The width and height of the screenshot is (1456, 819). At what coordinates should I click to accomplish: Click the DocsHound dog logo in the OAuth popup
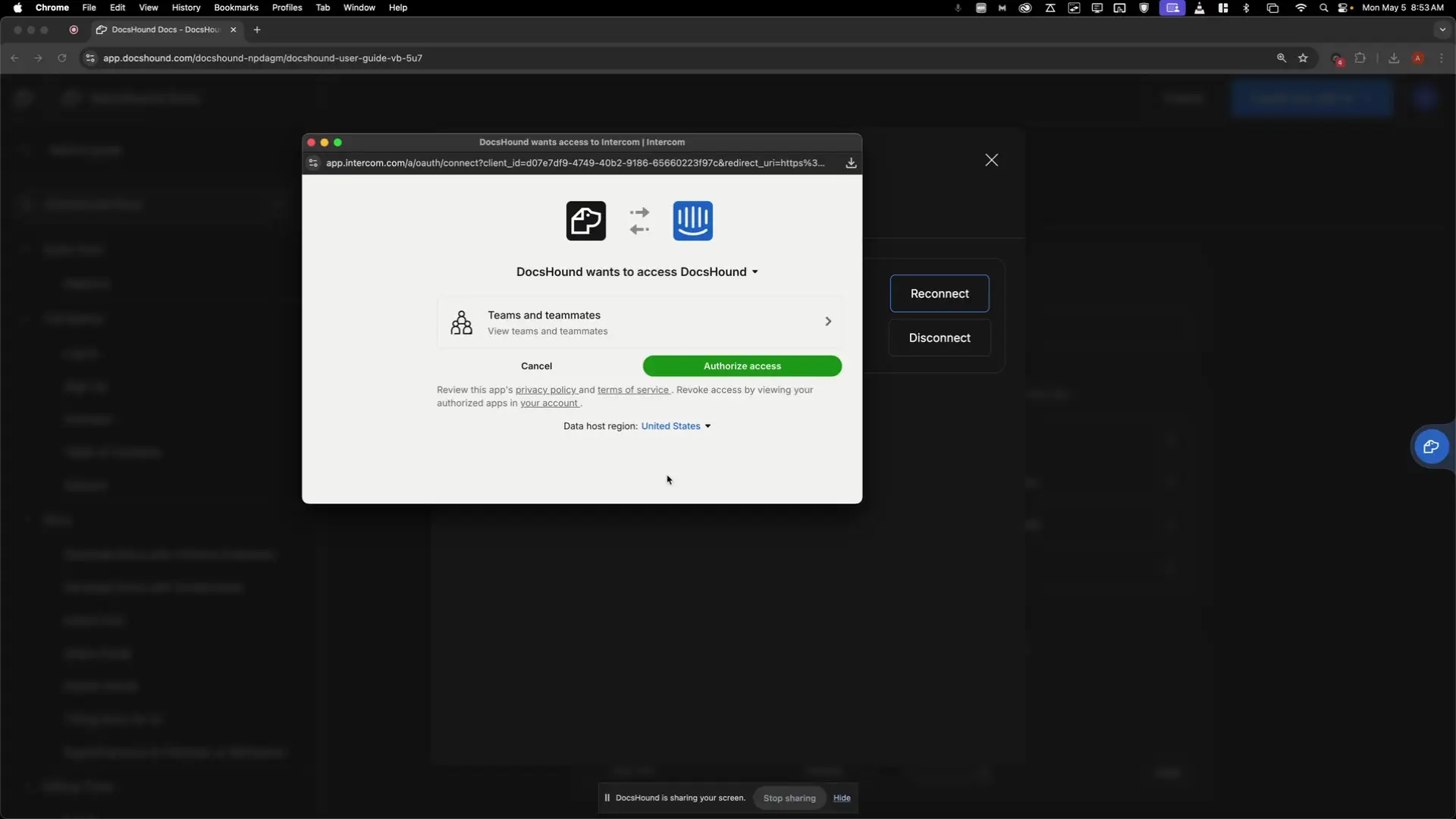pyautogui.click(x=586, y=221)
